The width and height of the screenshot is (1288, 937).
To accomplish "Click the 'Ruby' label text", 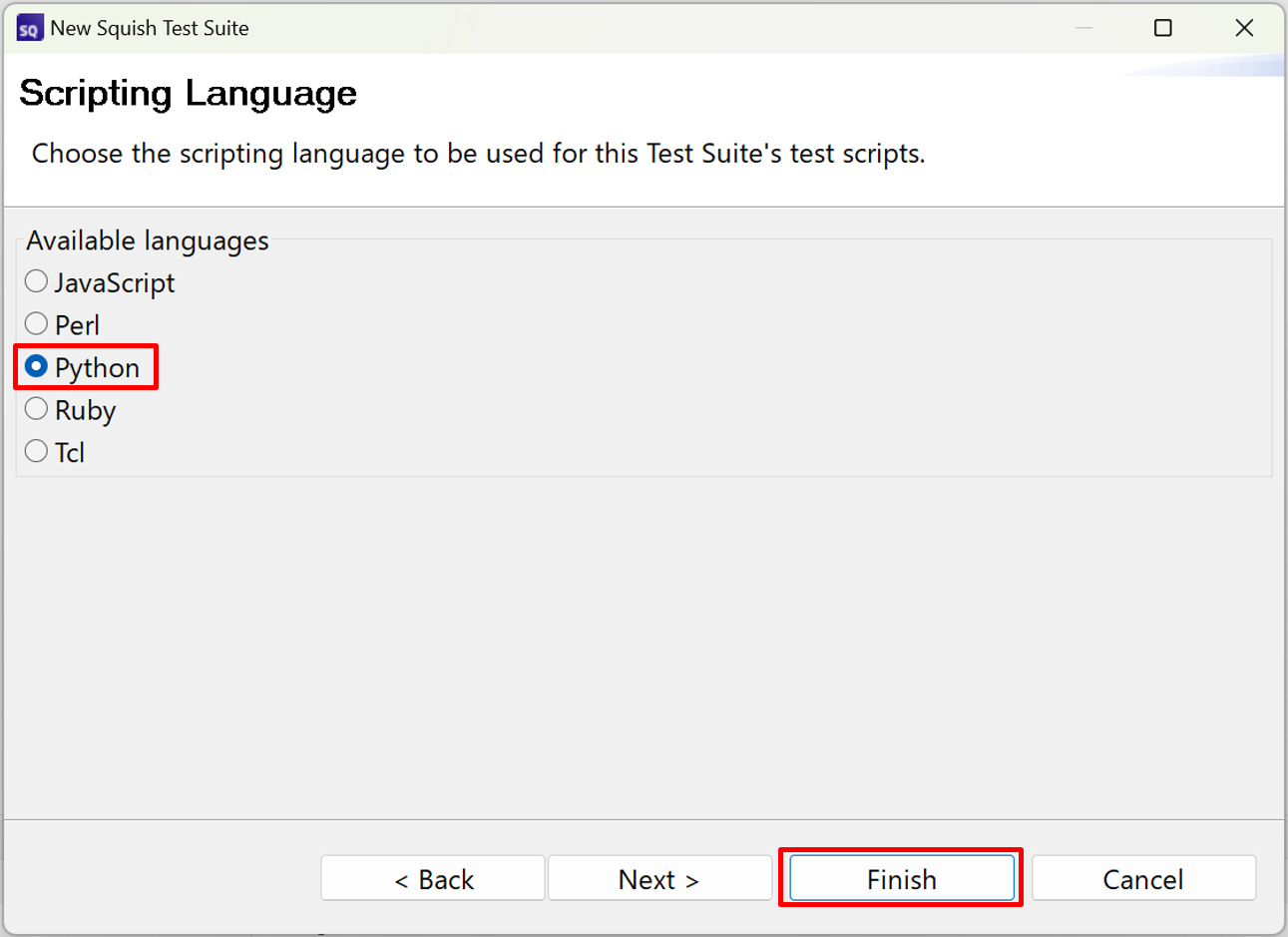I will 86,410.
